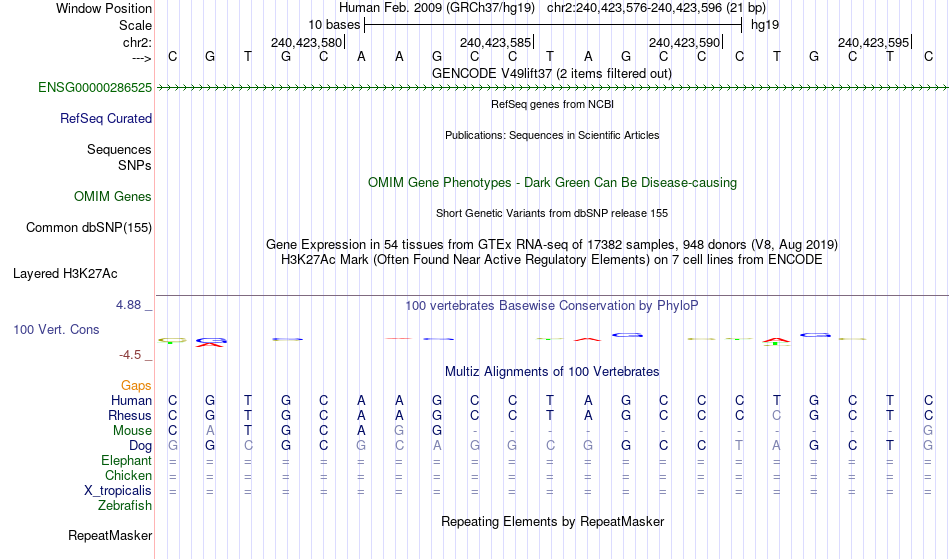This screenshot has width=950, height=559.
Task: Open Publications: Sequences in Scientific Articles title
Action: tap(552, 135)
